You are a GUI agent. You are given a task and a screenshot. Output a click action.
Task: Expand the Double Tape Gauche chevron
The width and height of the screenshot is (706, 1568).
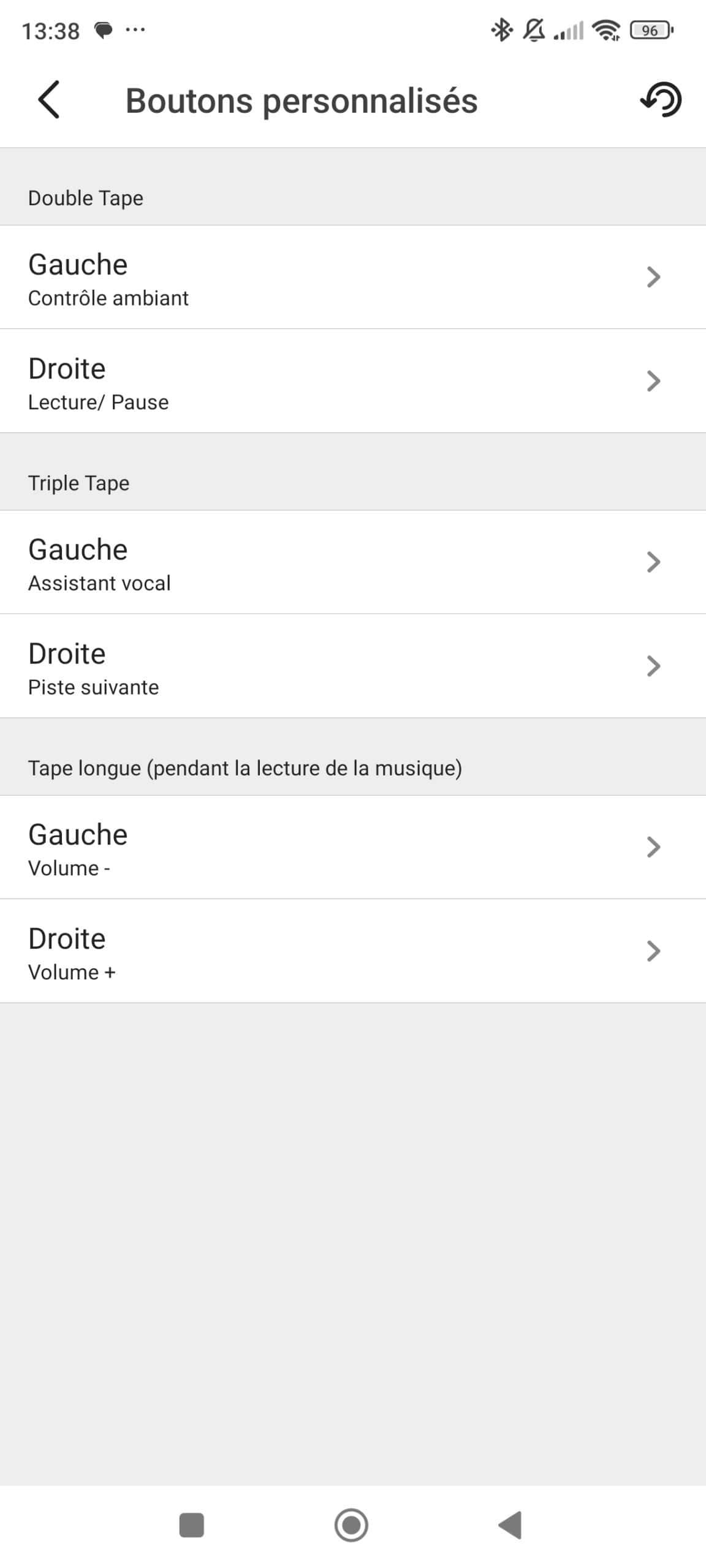pos(653,277)
